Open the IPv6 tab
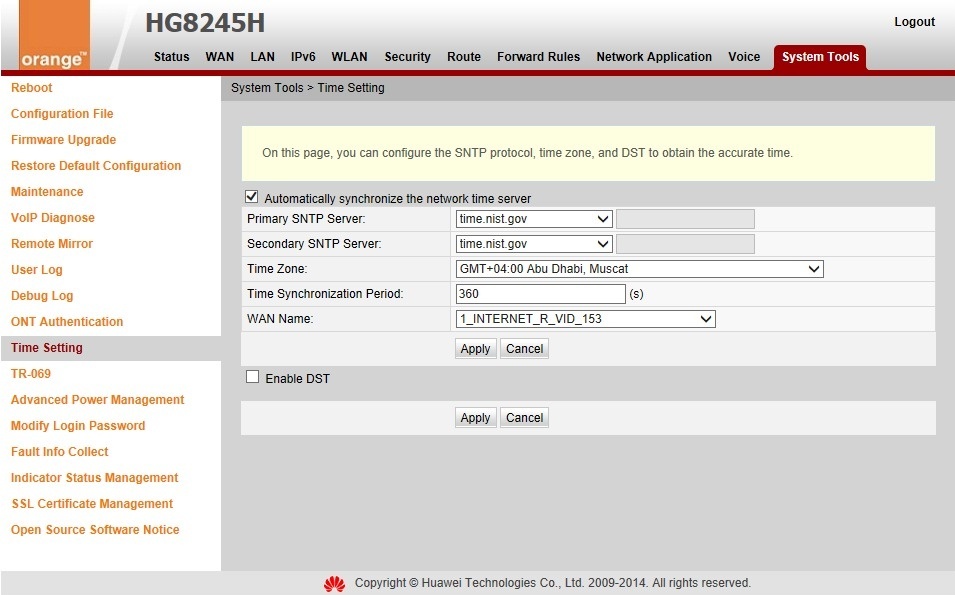This screenshot has height=595, width=955. [303, 57]
